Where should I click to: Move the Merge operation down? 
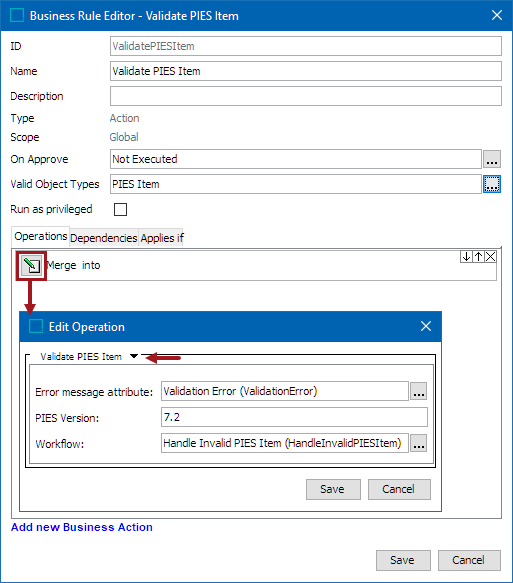(x=466, y=257)
